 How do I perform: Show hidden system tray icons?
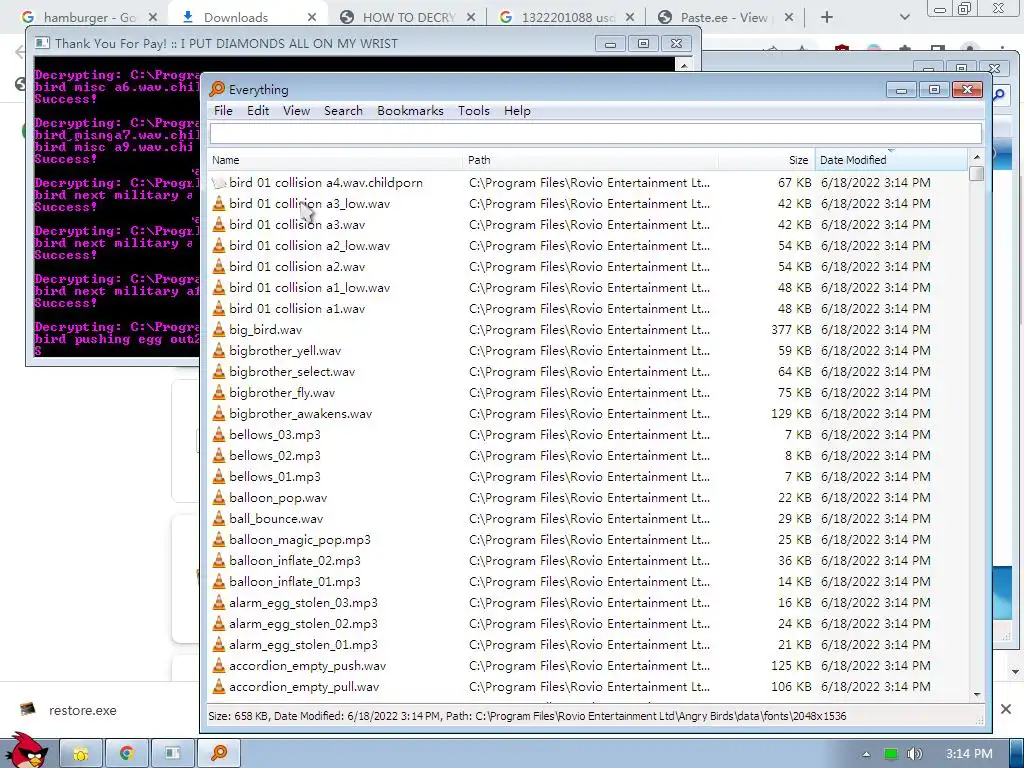click(866, 754)
